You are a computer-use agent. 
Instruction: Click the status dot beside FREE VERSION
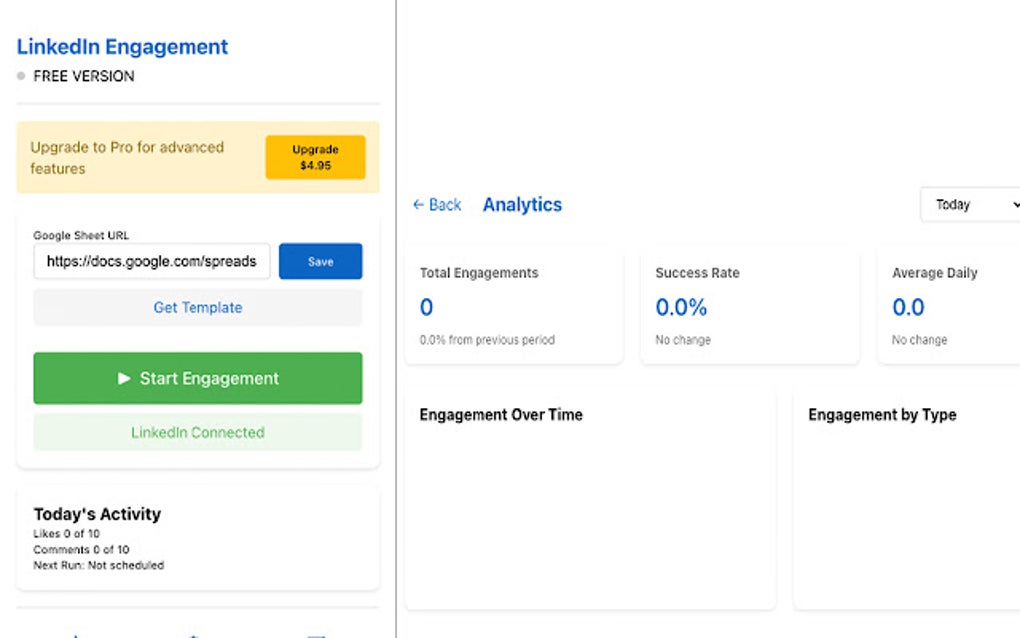(x=21, y=75)
